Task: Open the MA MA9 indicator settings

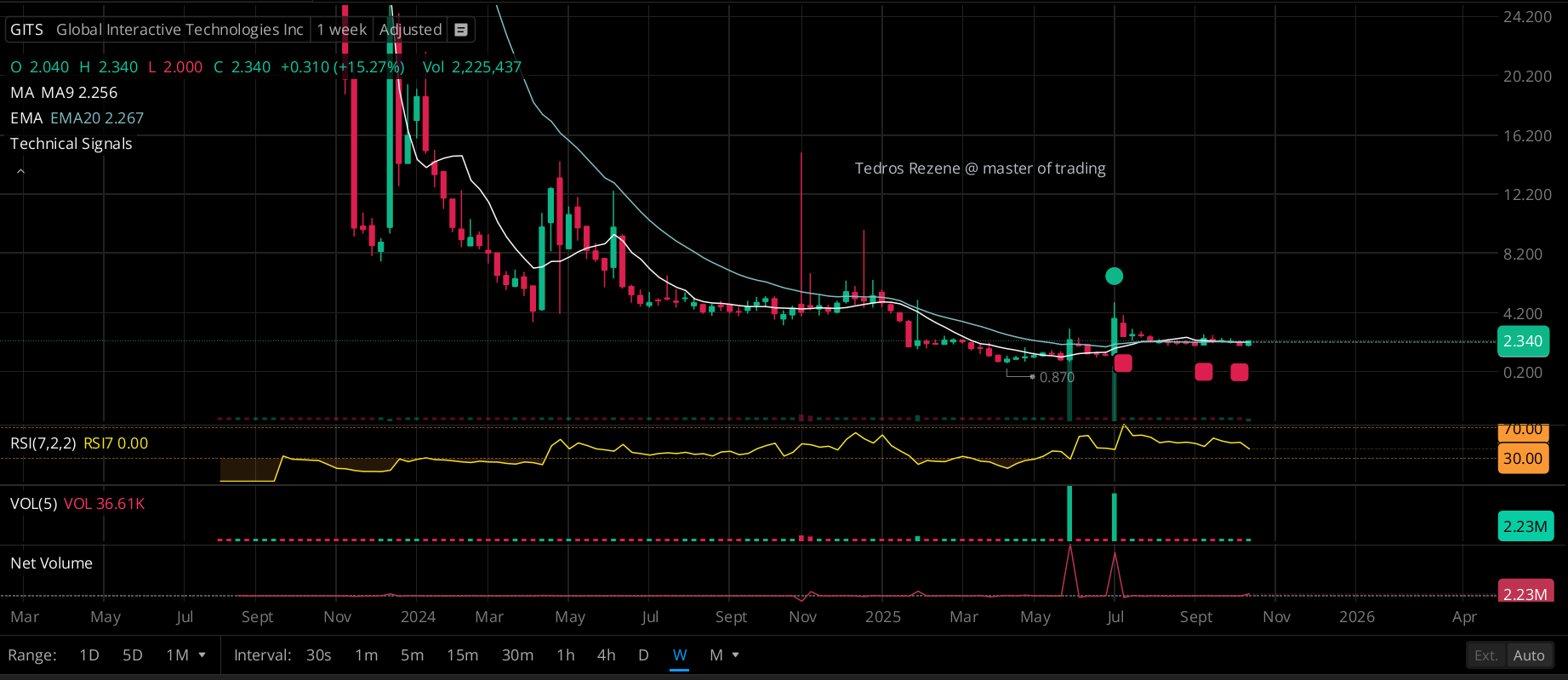Action: click(x=64, y=92)
